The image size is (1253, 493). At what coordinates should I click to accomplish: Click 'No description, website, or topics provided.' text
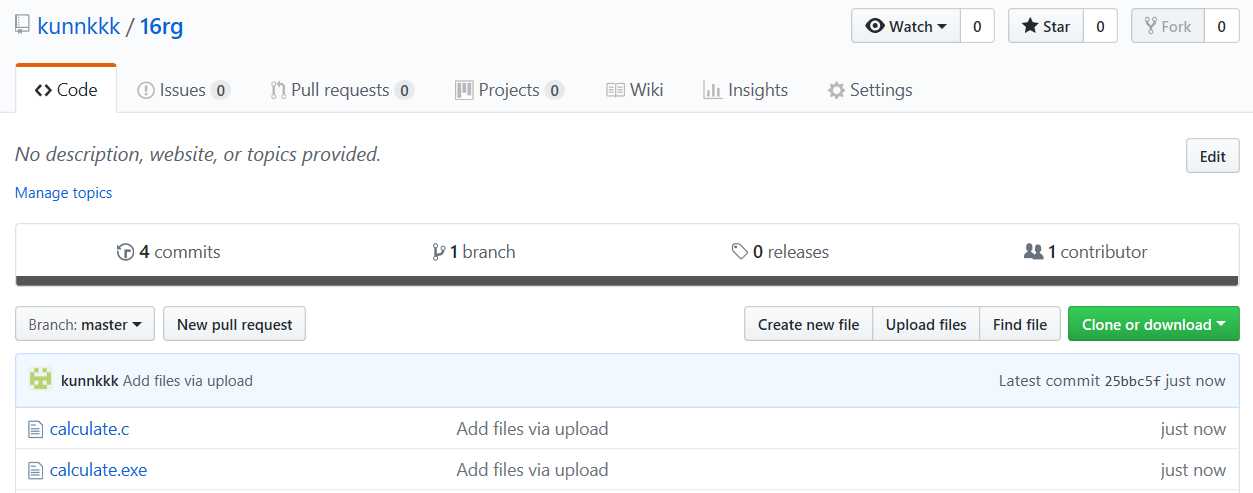(x=198, y=155)
